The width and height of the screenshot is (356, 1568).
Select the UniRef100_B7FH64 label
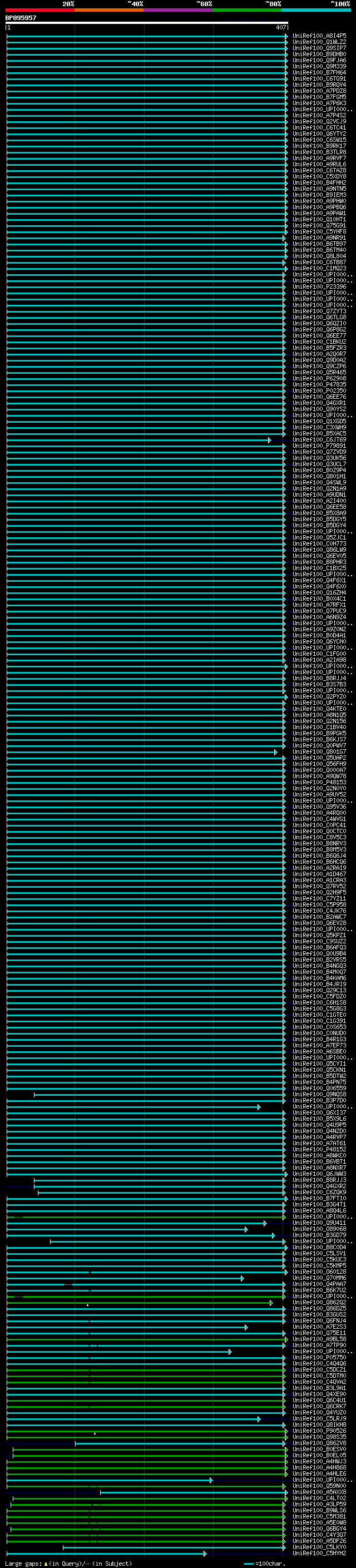tap(319, 72)
